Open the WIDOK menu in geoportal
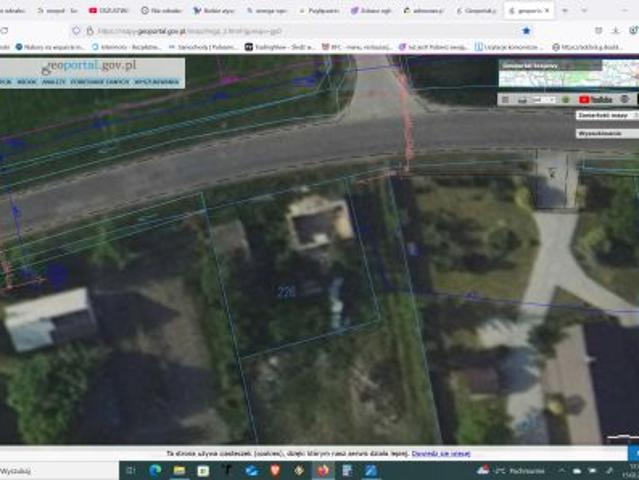The height and width of the screenshot is (480, 639). 26,82
